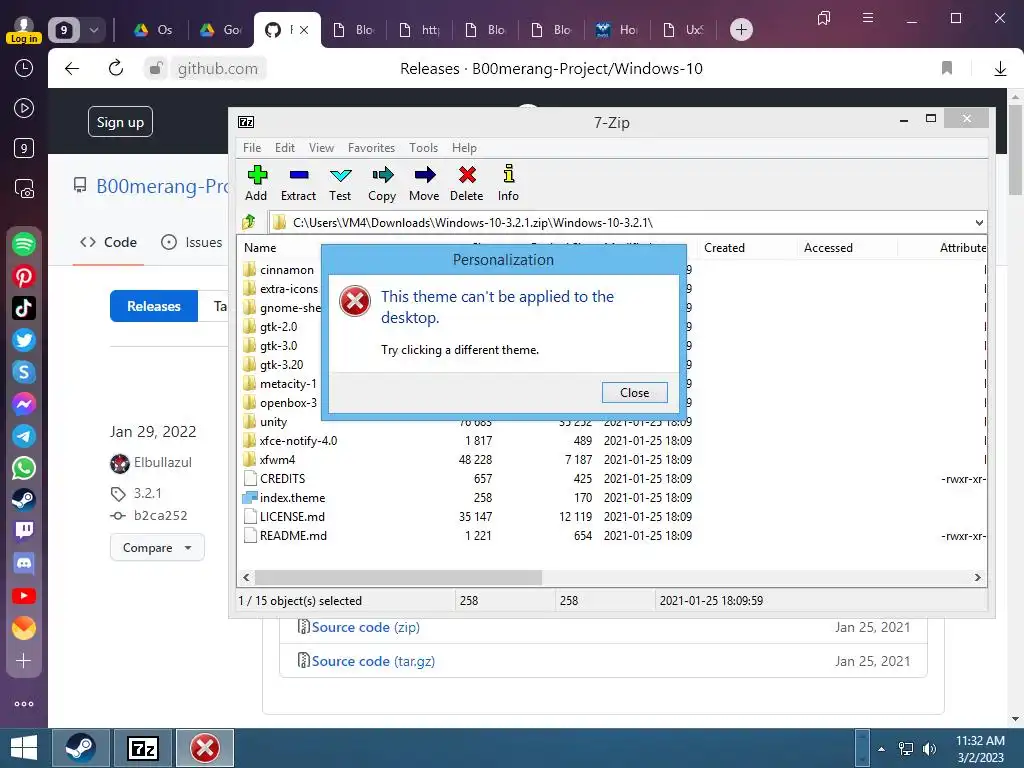Open the b2ca252 commit link
Viewport: 1024px width, 768px height.
pos(161,515)
